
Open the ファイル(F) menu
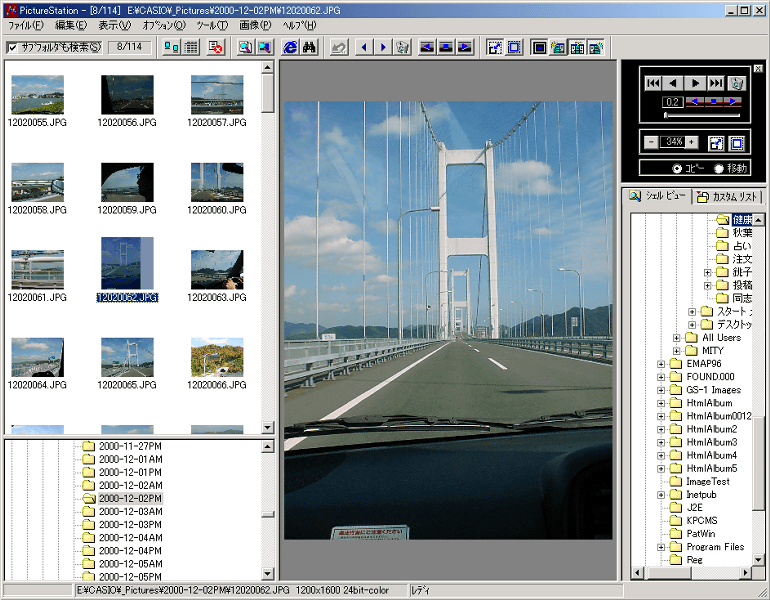pos(25,25)
